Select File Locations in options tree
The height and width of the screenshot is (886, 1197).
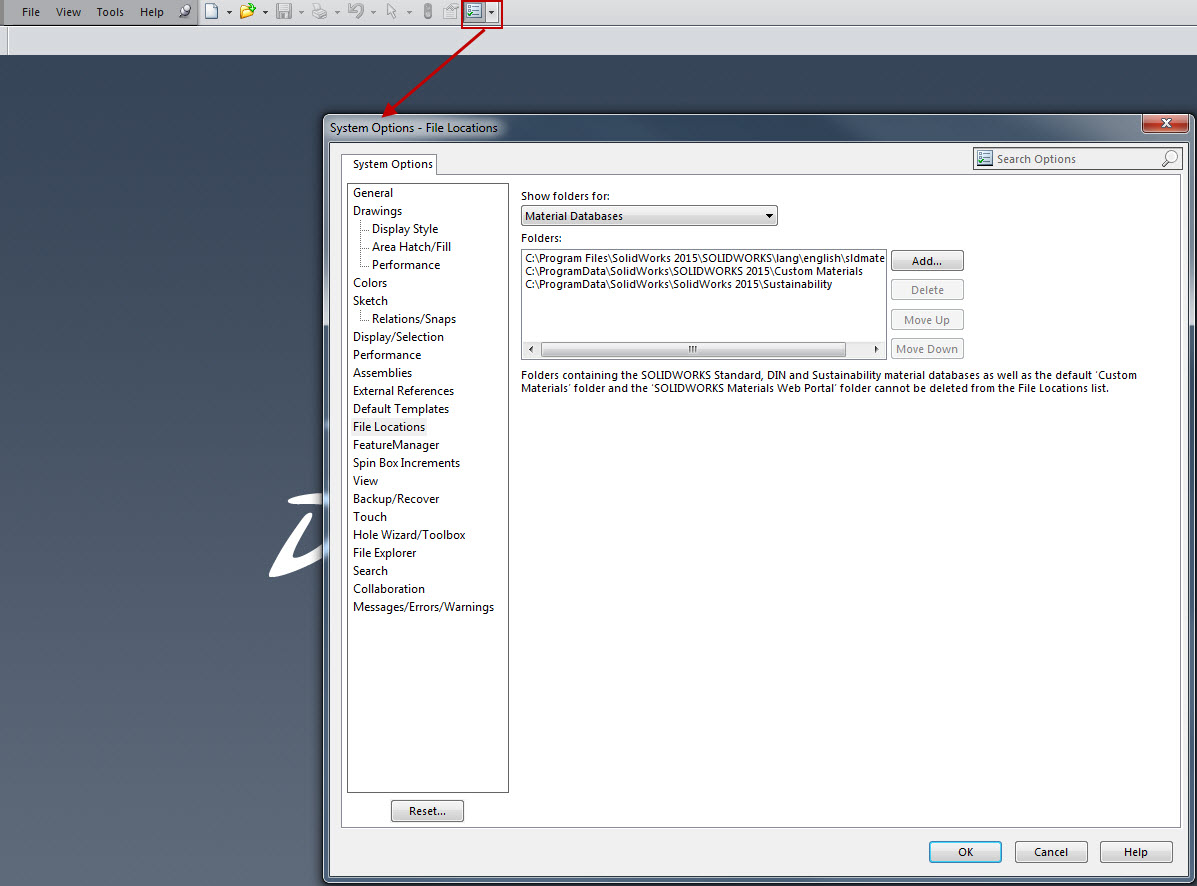coord(389,427)
